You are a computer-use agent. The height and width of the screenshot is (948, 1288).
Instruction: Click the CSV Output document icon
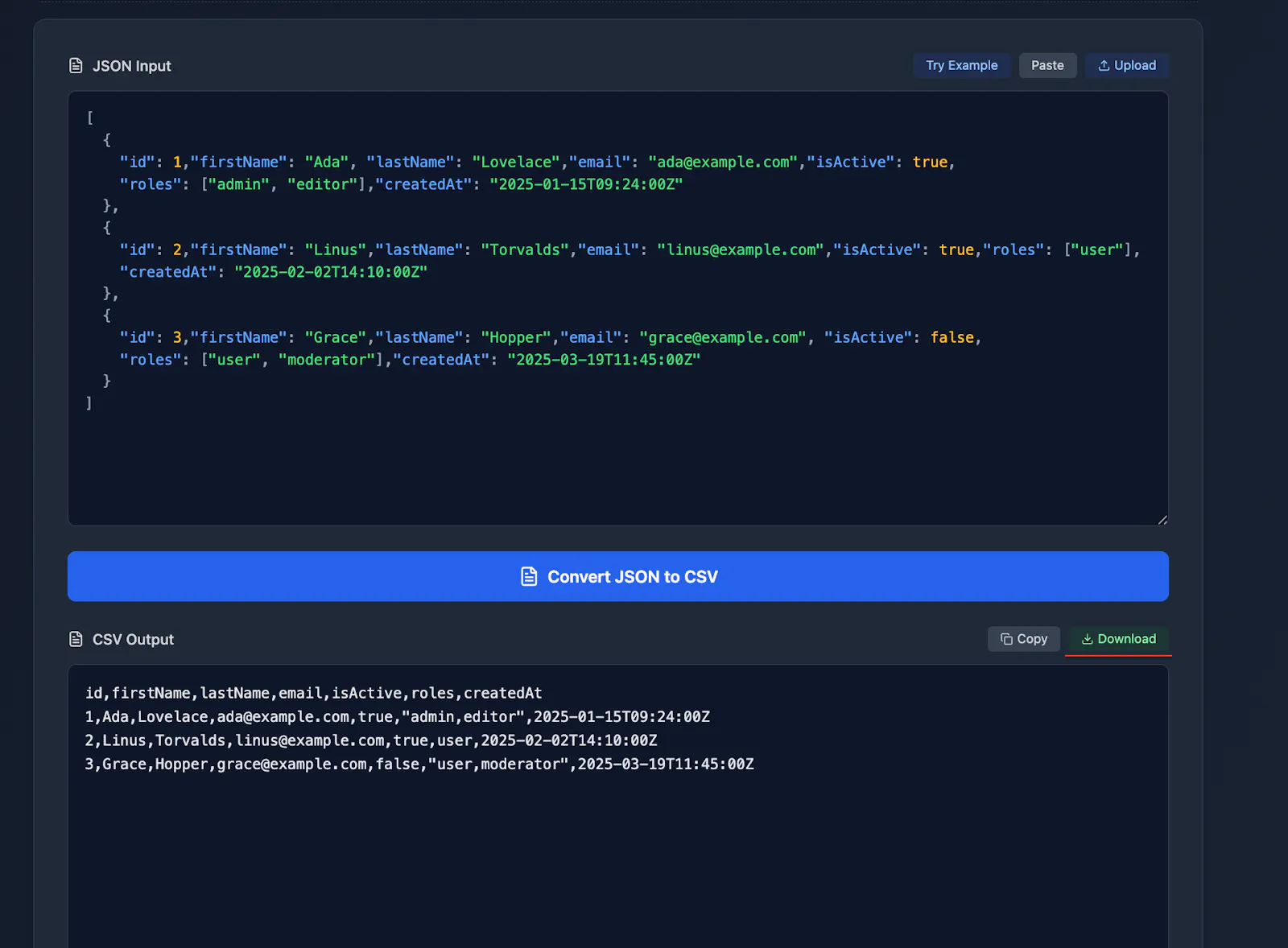[x=76, y=639]
